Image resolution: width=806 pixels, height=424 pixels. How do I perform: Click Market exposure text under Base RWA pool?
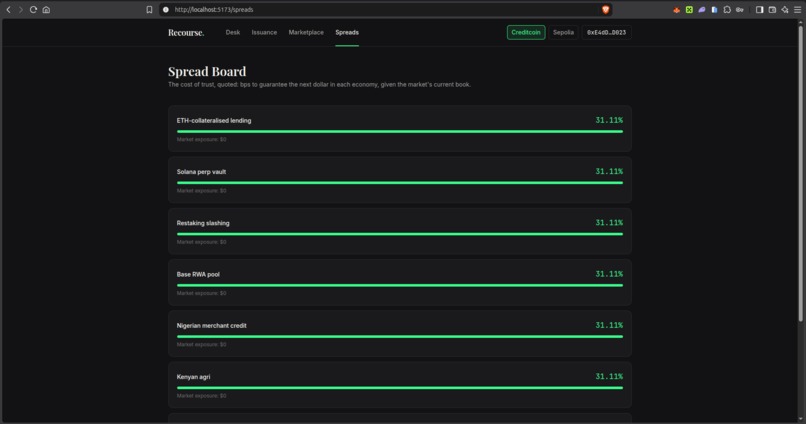coord(202,293)
